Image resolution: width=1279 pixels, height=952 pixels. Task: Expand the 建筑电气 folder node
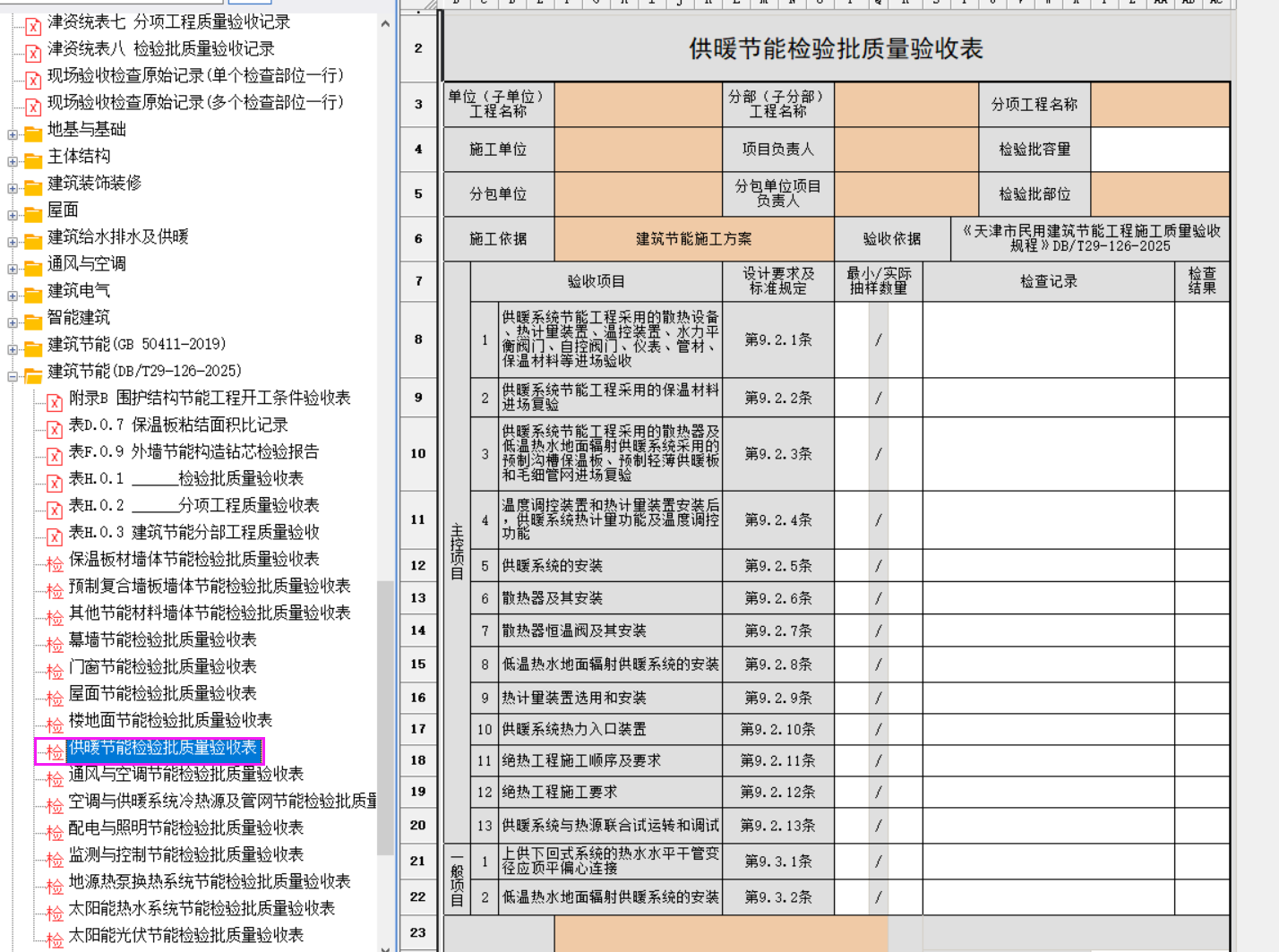pos(13,296)
